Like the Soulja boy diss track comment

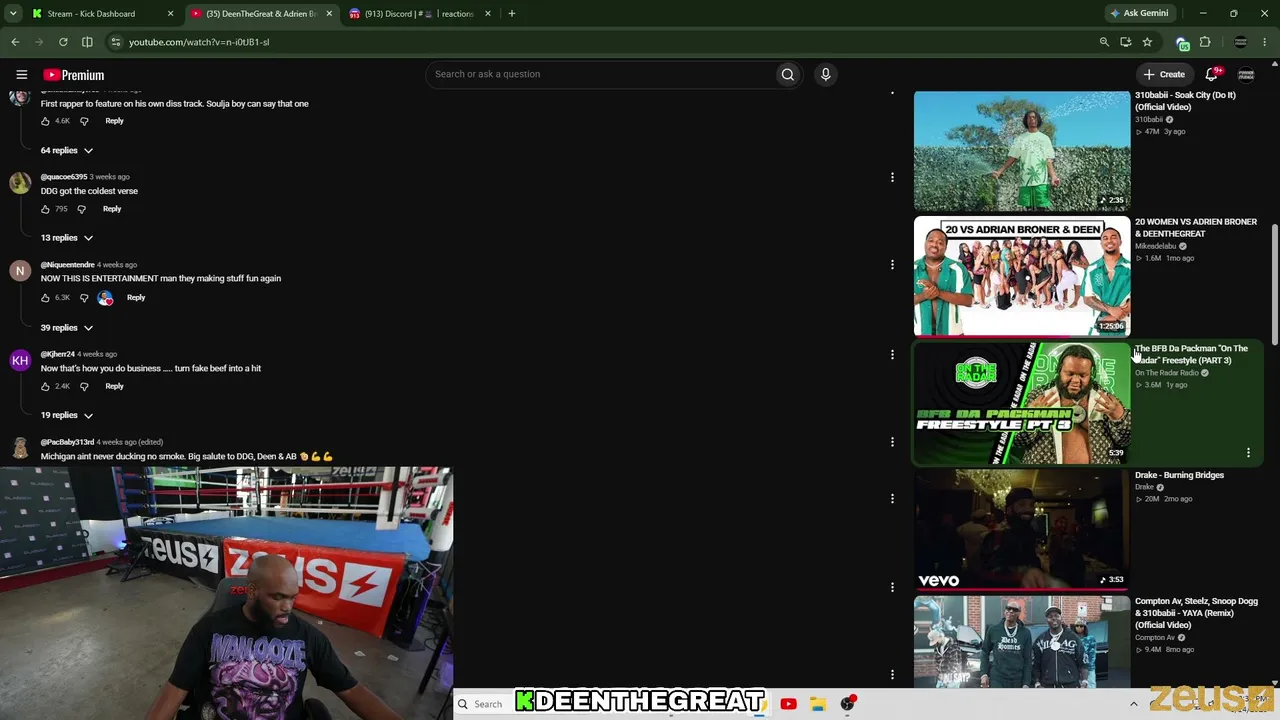[x=45, y=121]
